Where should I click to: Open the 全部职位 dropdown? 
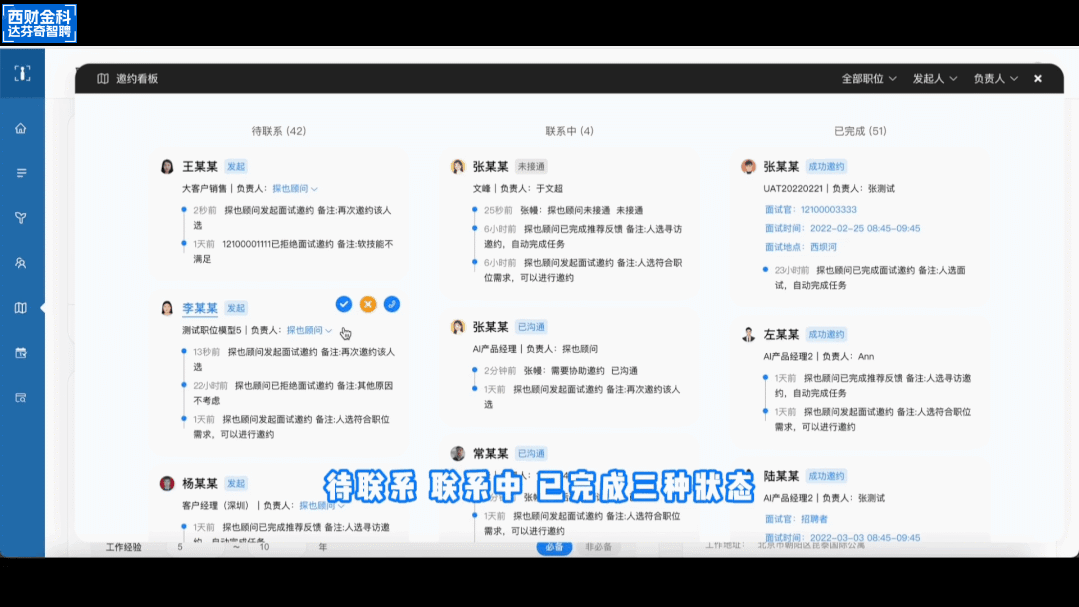point(868,78)
